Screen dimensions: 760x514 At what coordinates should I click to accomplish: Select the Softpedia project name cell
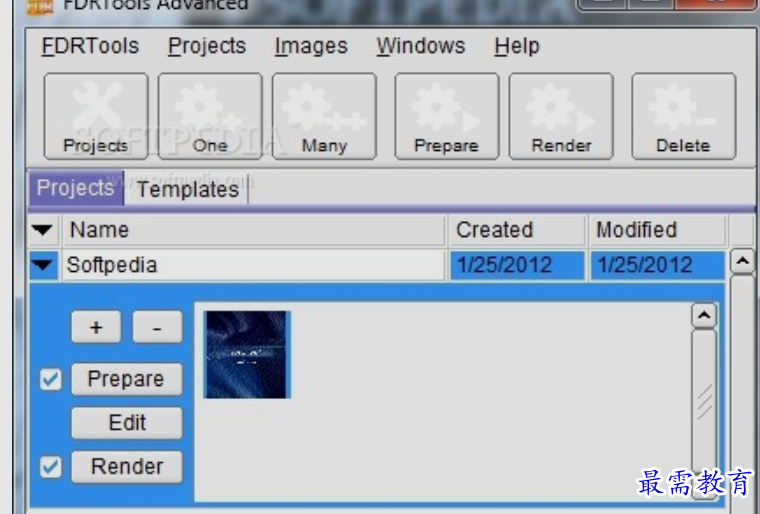(253, 265)
